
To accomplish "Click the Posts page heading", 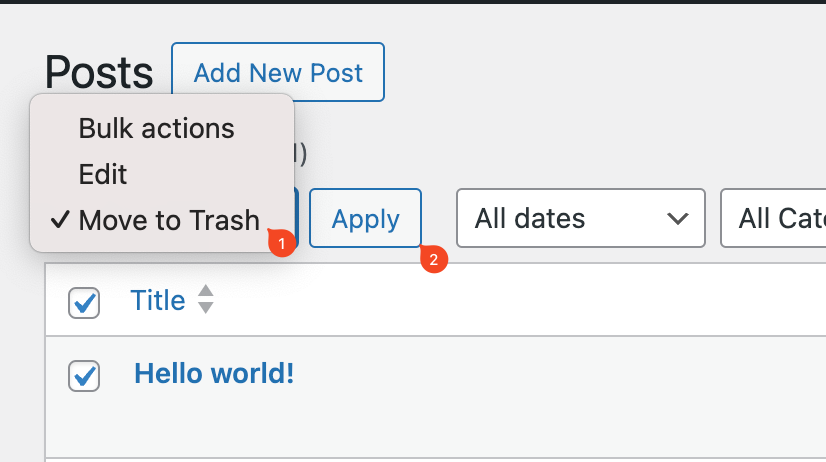I will pos(99,73).
